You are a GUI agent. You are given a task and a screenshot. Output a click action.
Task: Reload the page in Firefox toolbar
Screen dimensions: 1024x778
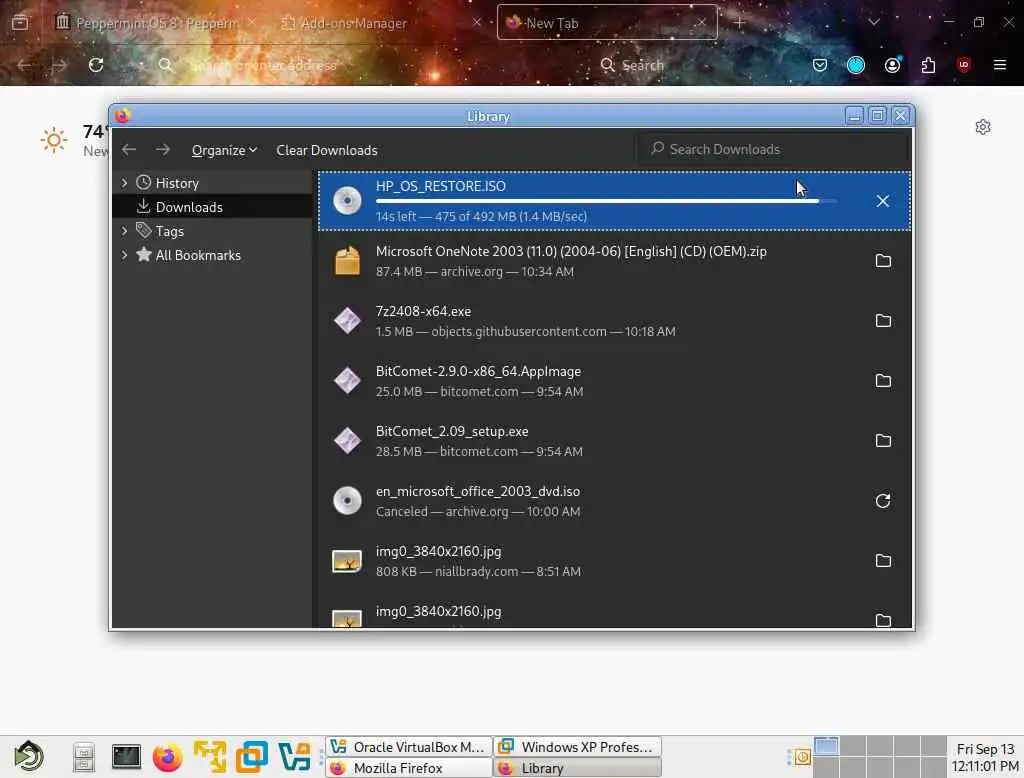[x=96, y=65]
